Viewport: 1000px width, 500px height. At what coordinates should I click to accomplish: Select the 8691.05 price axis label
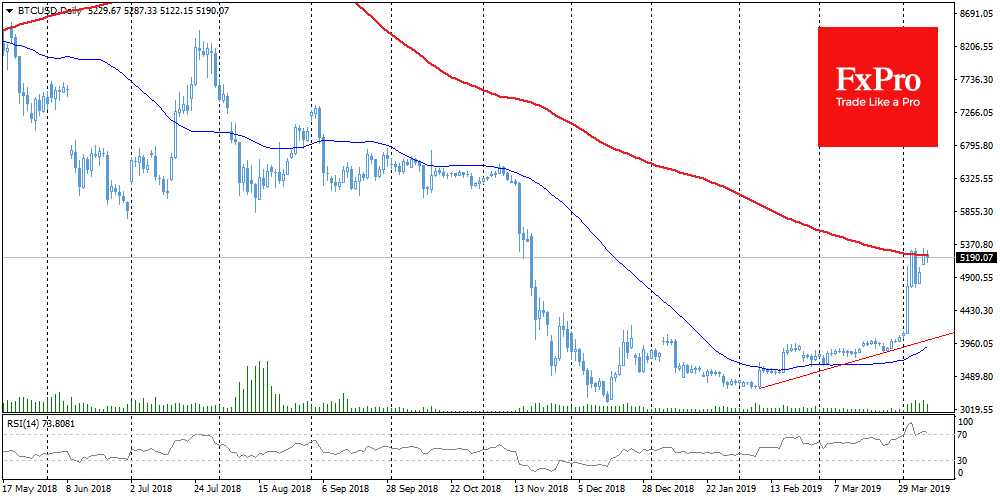(x=974, y=14)
